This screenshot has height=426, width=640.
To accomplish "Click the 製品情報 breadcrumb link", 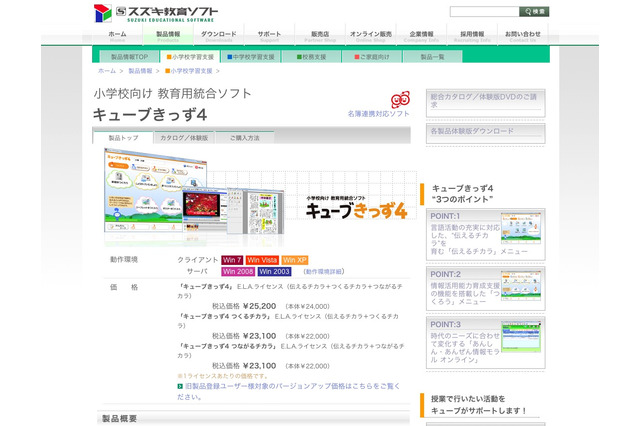I will (x=140, y=71).
